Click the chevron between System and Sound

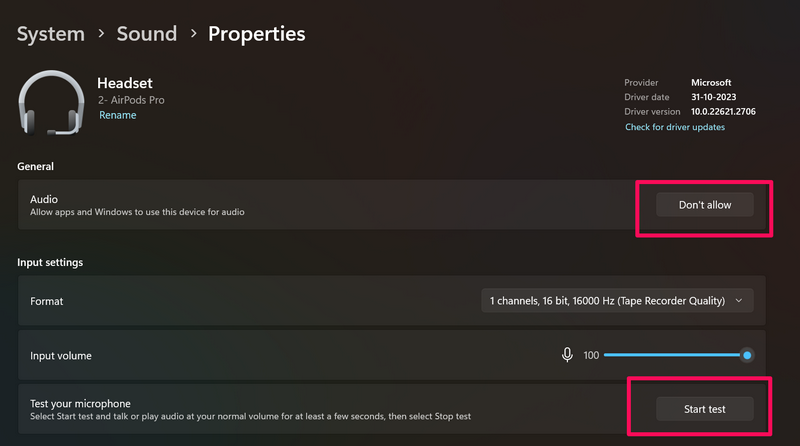coord(101,34)
